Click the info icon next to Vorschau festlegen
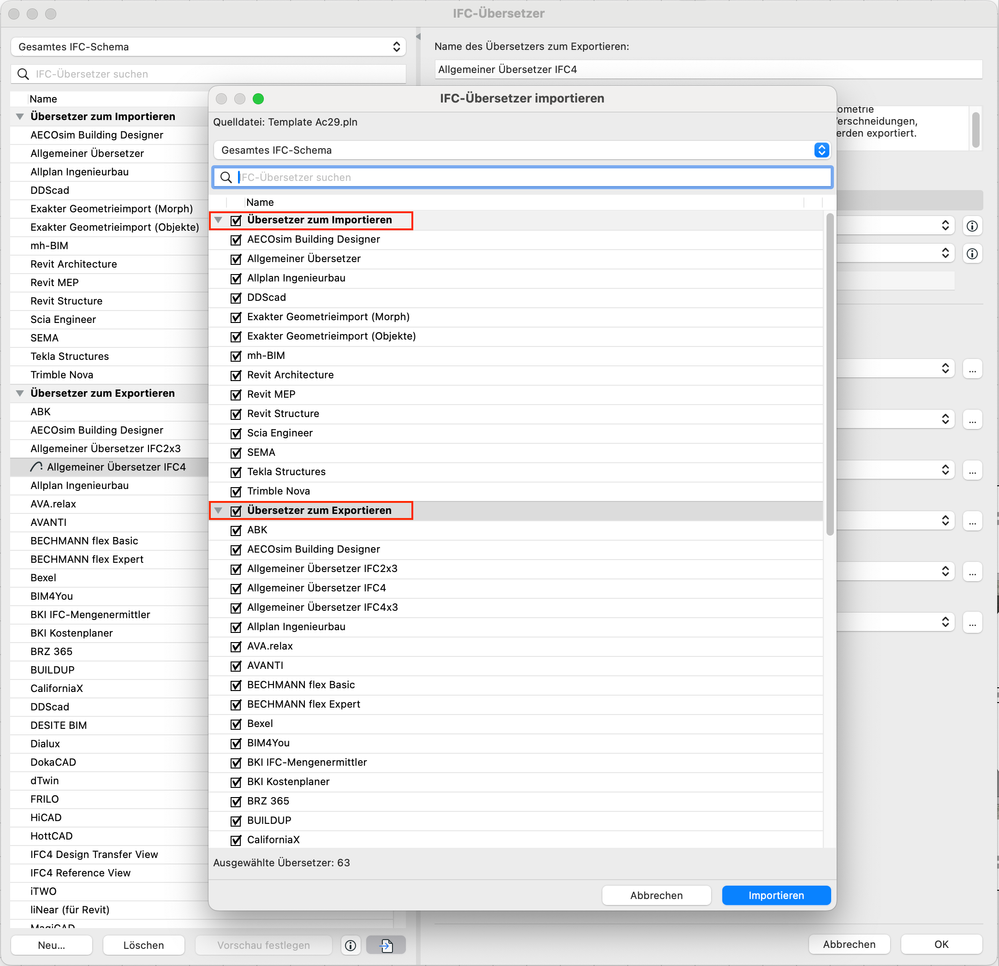The width and height of the screenshot is (999, 966). click(350, 946)
